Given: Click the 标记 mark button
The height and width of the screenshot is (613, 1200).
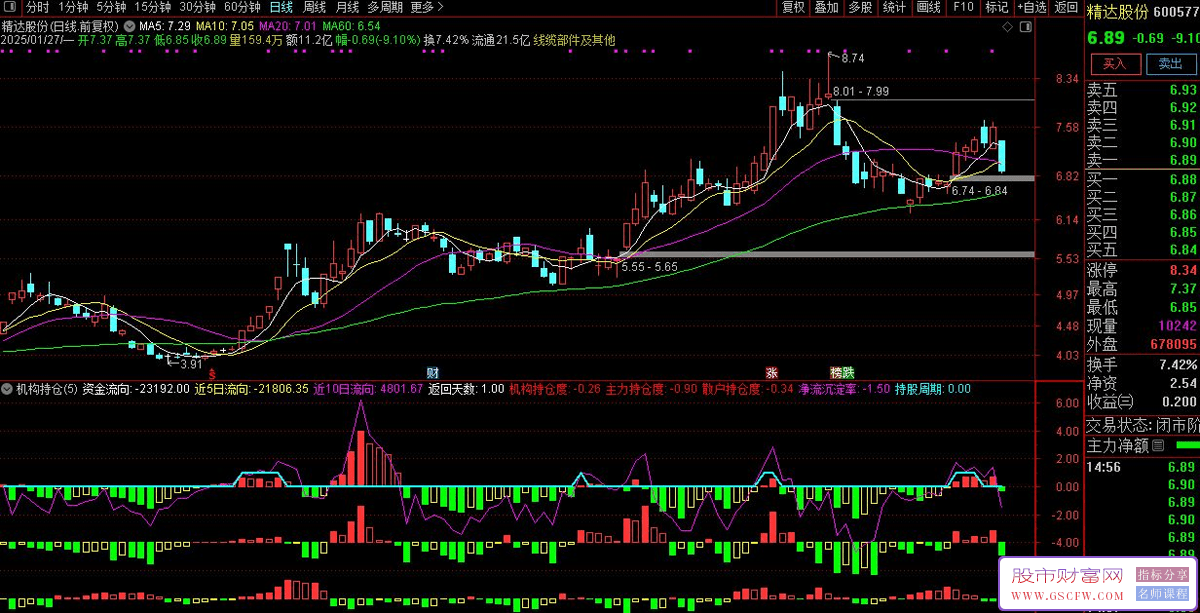Looking at the screenshot, I should tap(996, 7).
